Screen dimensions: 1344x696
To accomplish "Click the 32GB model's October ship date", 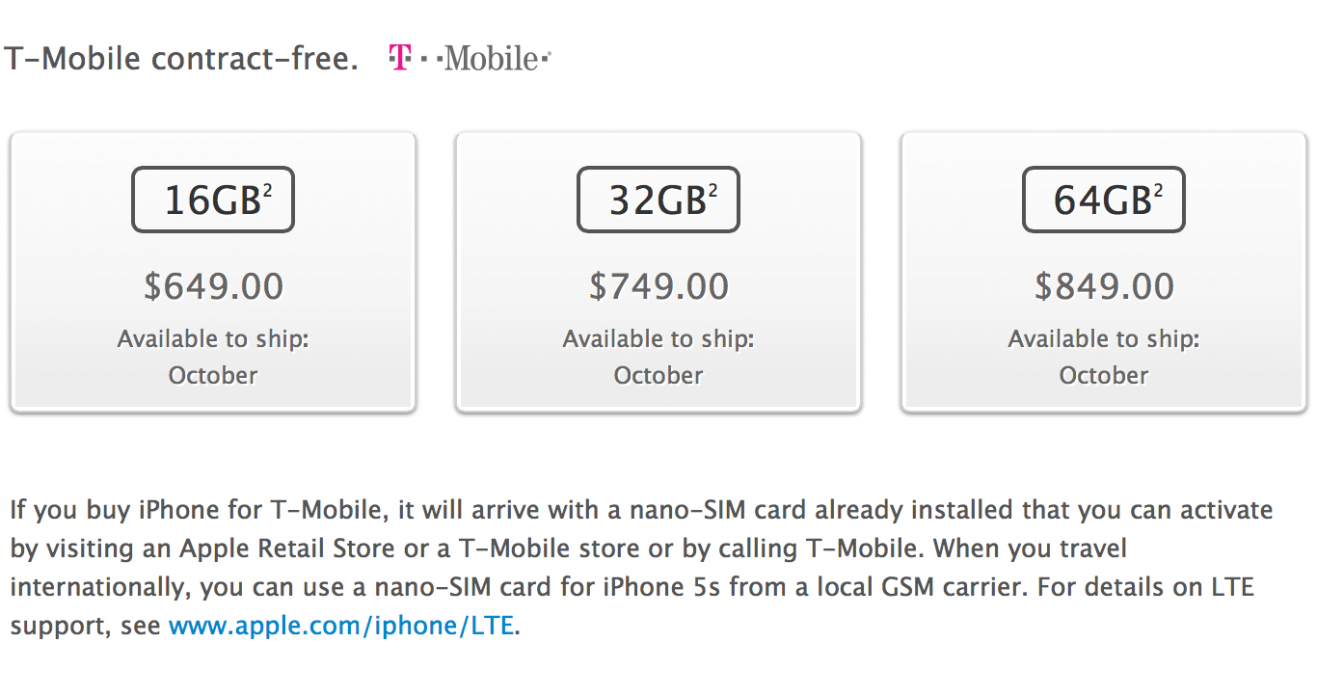I will coord(658,376).
